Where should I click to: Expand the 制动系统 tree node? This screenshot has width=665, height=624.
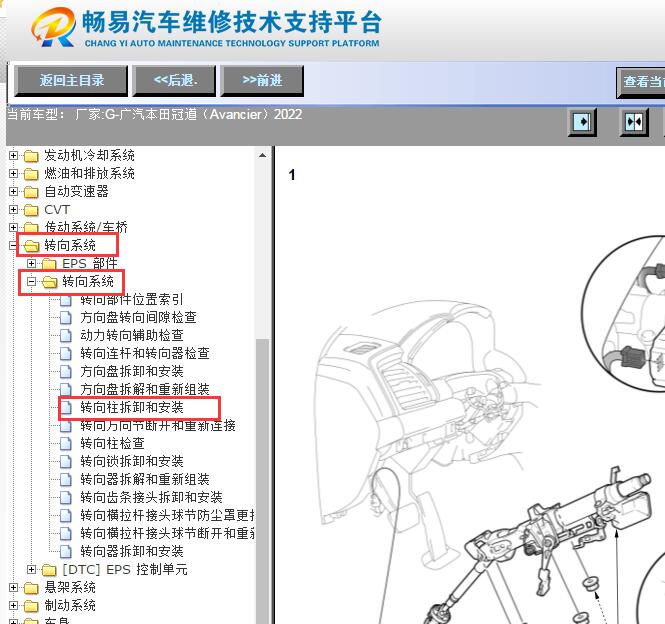(13, 605)
